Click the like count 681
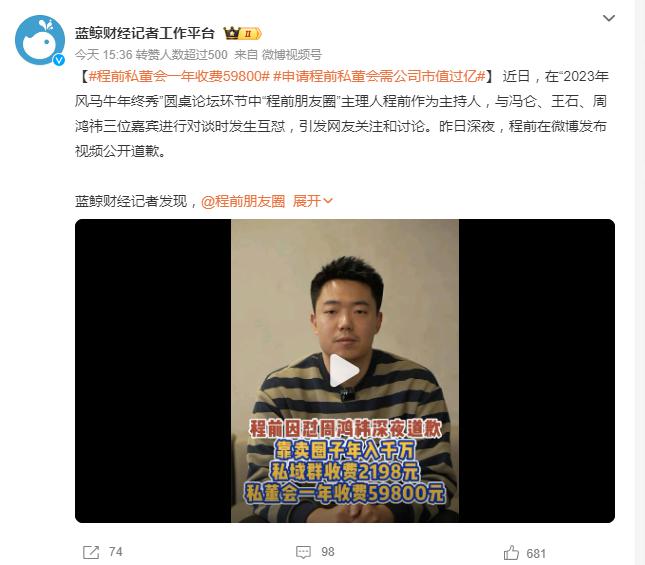This screenshot has width=645, height=565. tap(536, 553)
